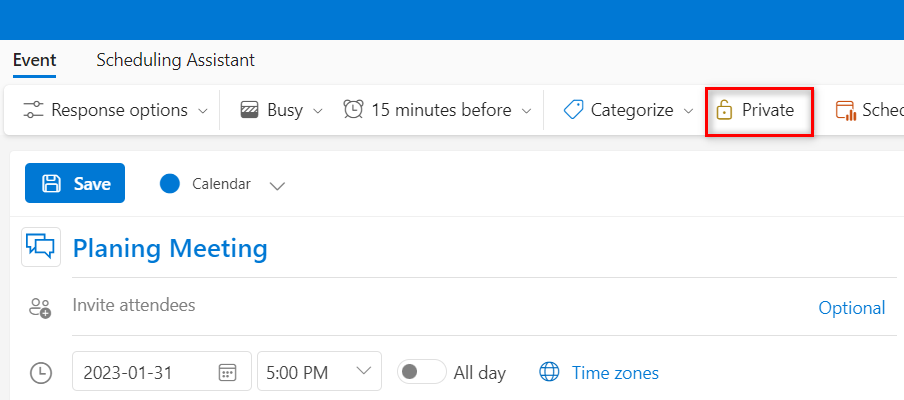The height and width of the screenshot is (400, 904).
Task: Expand the Response options dropdown
Action: click(203, 111)
